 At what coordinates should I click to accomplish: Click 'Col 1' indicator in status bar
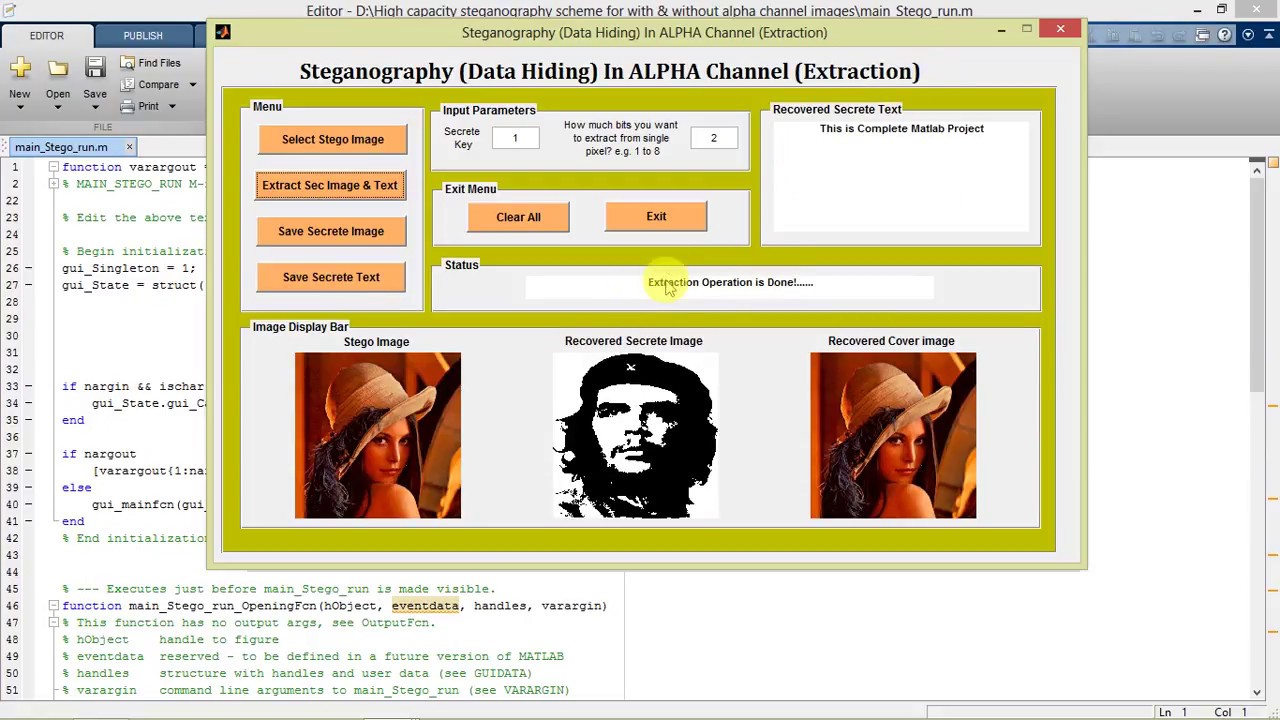point(1231,712)
